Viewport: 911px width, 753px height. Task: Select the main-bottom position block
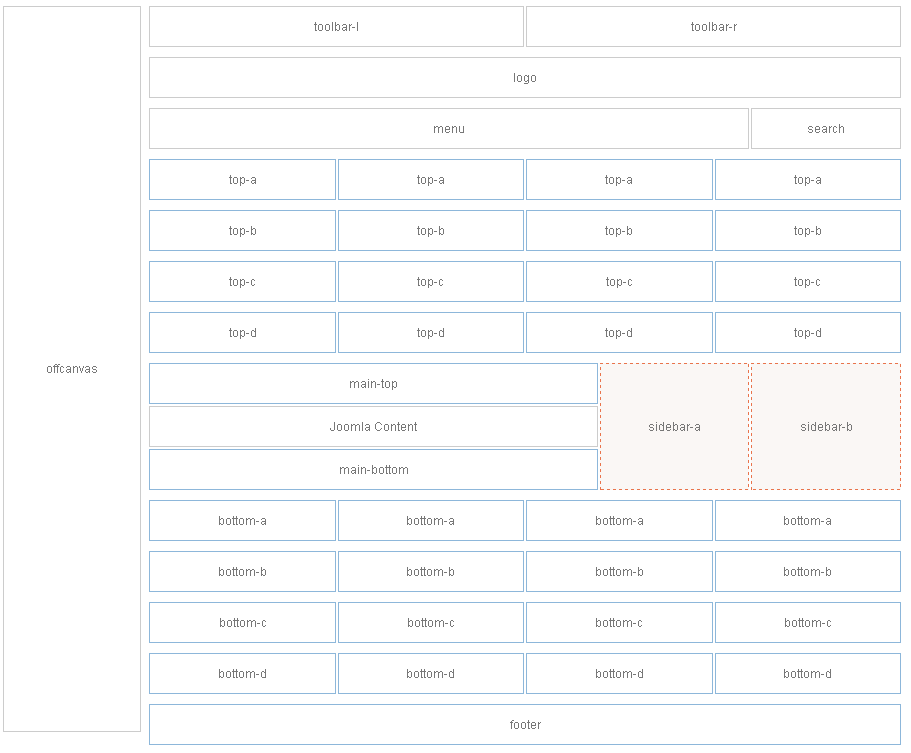coord(374,469)
